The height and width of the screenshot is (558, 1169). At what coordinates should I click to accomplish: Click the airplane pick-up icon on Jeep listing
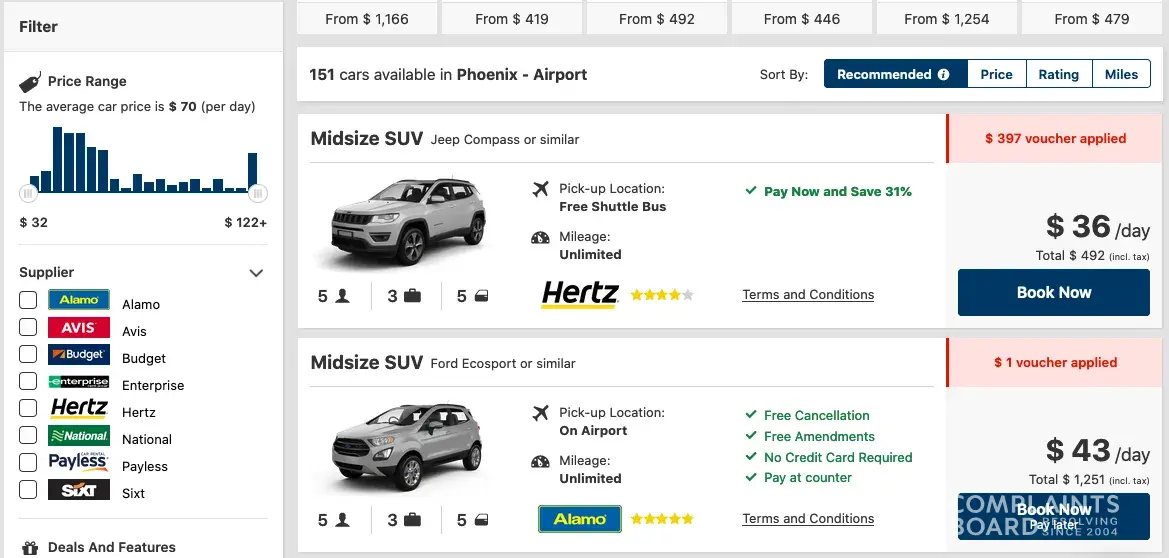pos(541,189)
